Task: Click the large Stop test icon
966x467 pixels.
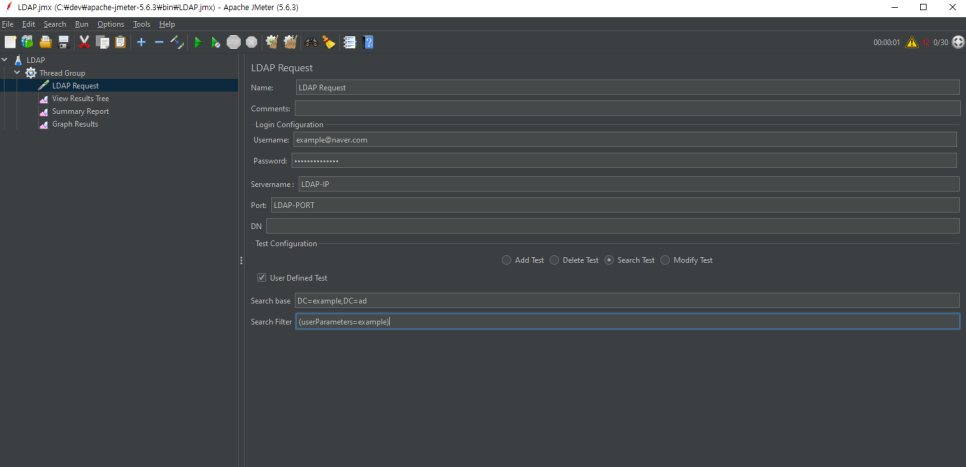Action: click(233, 42)
